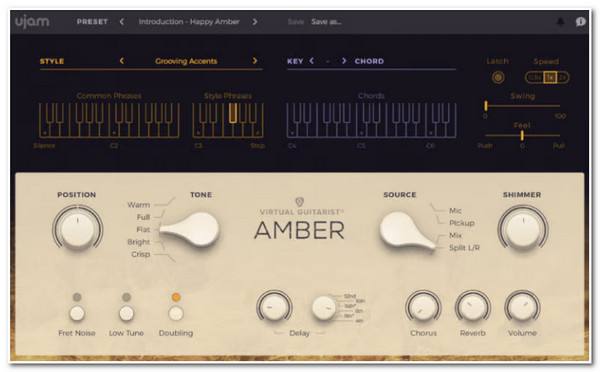
Task: Click the Delay time knob
Action: (324, 307)
